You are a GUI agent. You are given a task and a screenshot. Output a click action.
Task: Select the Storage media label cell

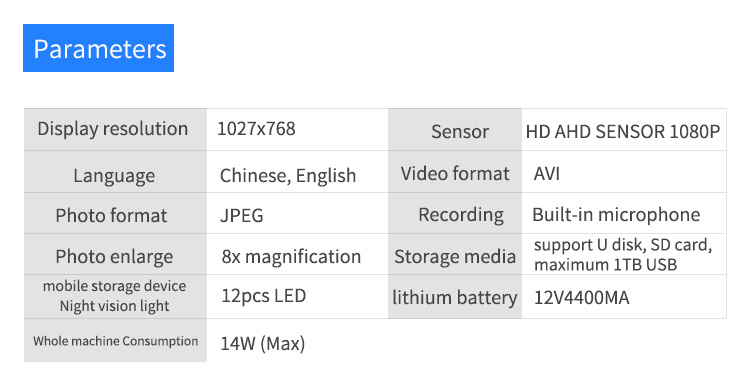coord(455,254)
